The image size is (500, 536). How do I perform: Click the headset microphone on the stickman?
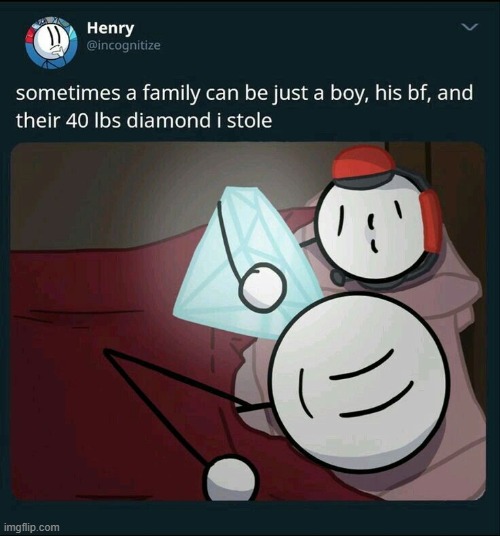[338, 277]
